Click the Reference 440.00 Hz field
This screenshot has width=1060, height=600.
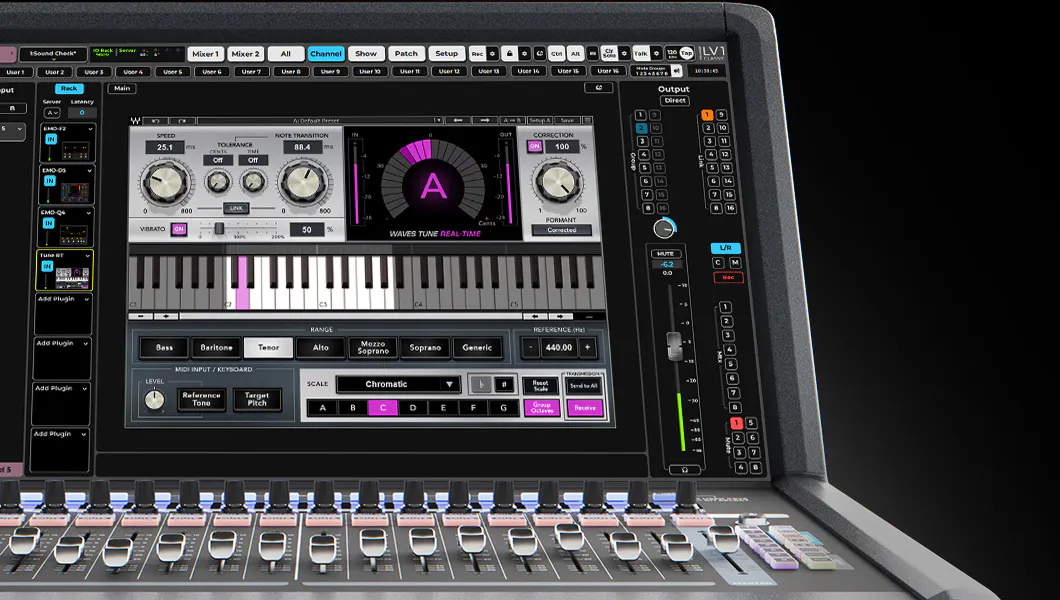tap(559, 347)
